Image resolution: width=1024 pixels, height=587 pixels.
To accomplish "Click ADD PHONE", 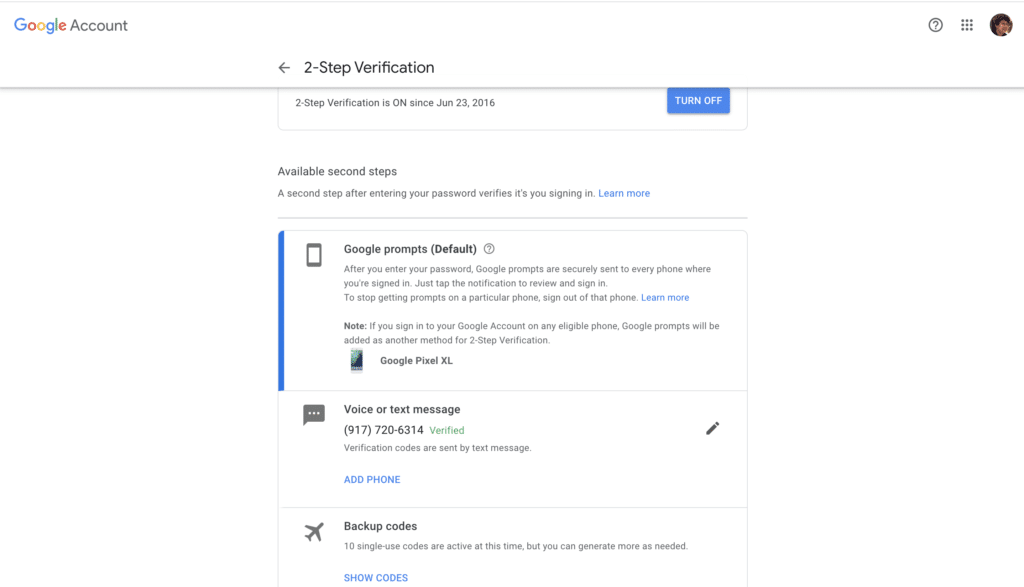I will [x=372, y=480].
